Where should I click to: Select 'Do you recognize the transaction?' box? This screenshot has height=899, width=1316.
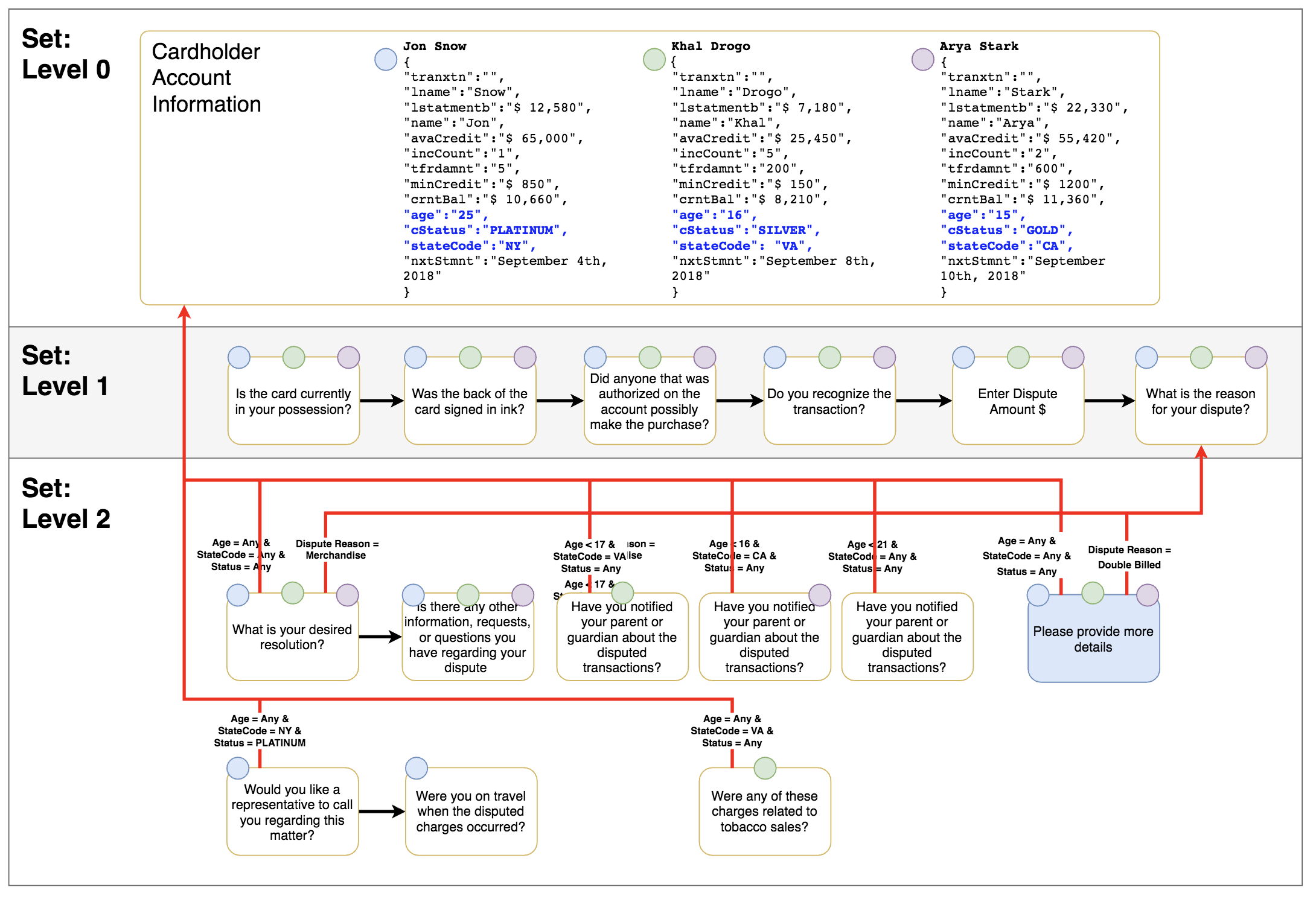coord(829,402)
